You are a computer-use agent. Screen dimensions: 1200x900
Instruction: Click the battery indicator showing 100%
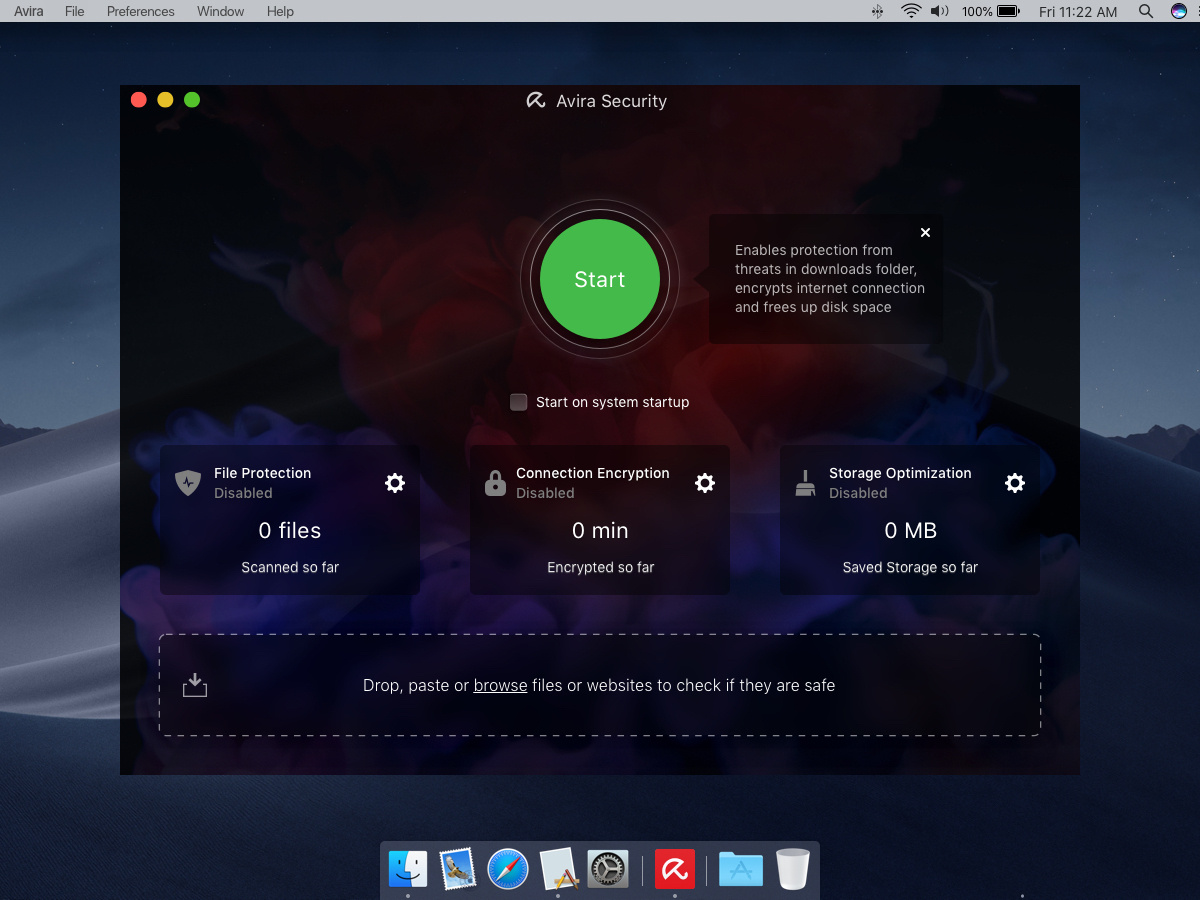click(x=990, y=11)
